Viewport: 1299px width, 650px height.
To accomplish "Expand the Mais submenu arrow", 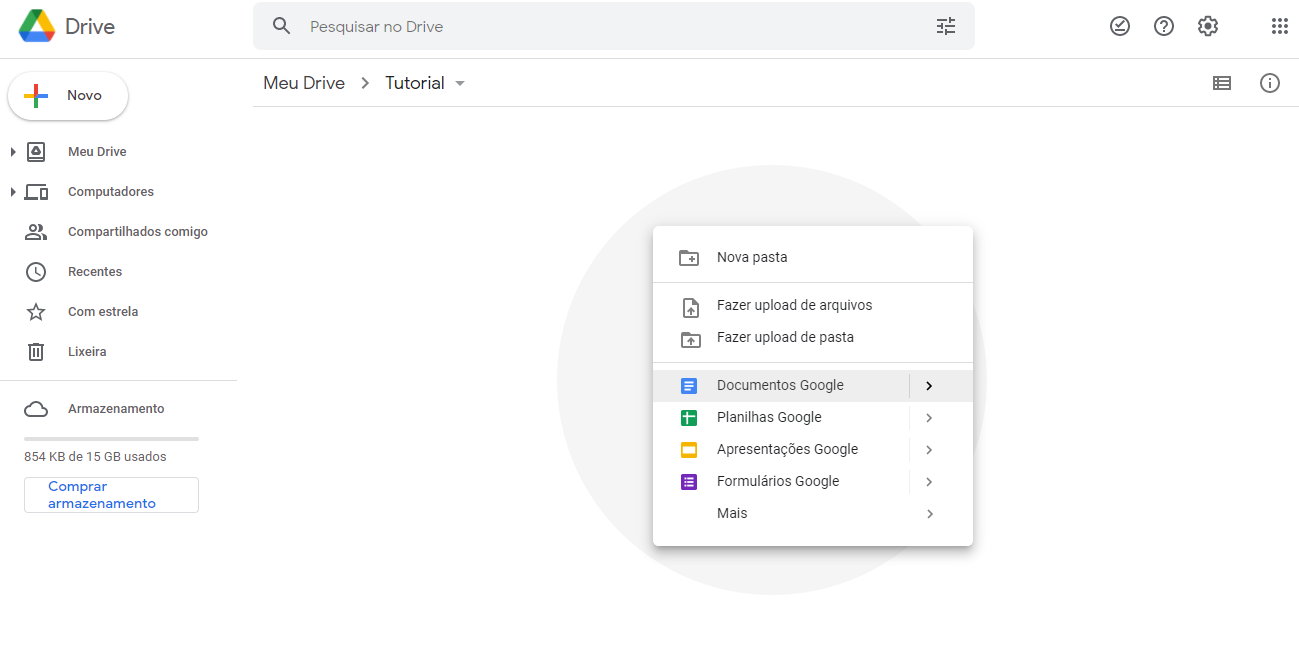I will pyautogui.click(x=929, y=513).
